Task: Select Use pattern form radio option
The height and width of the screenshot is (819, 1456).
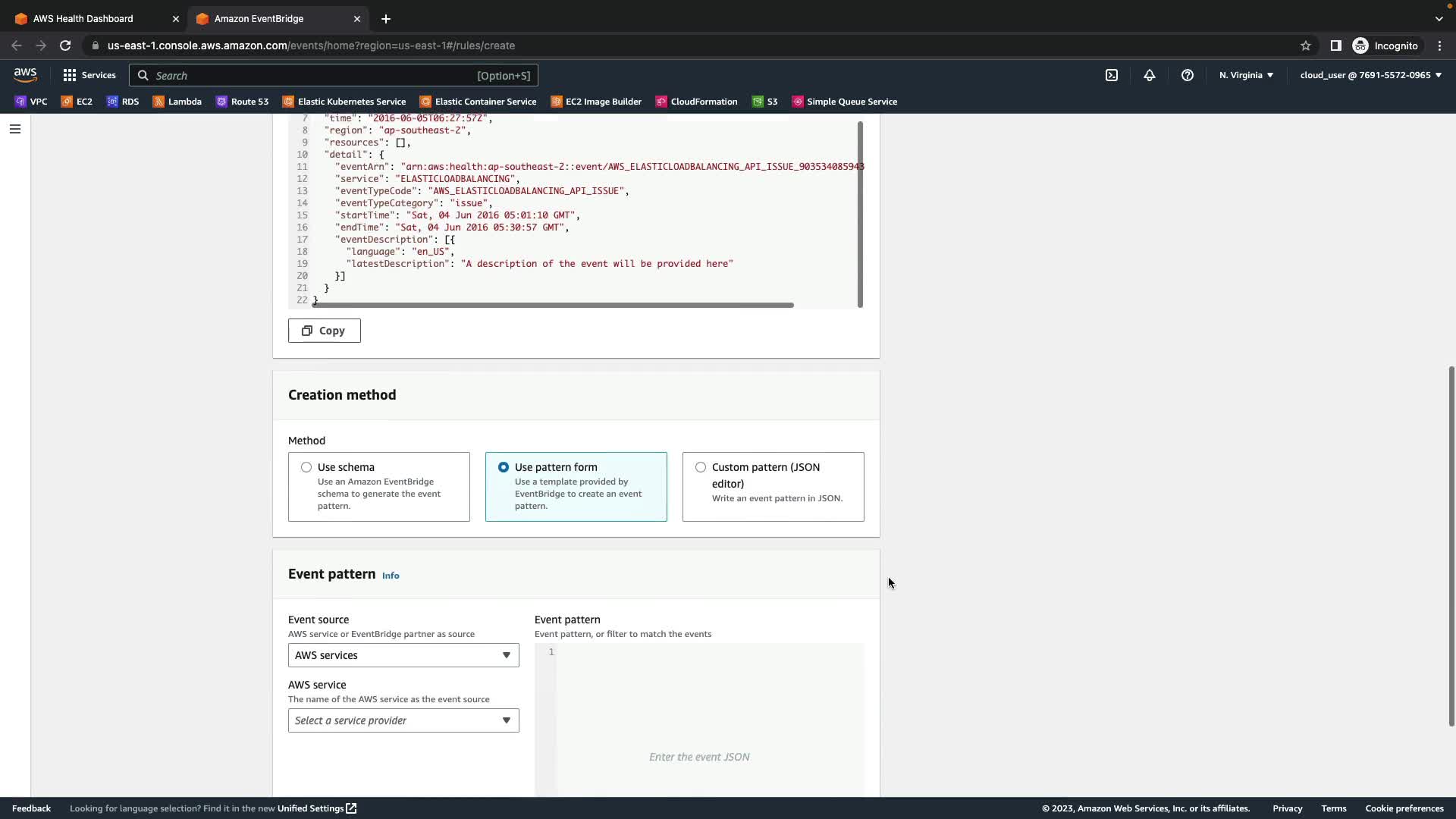Action: coord(504,467)
